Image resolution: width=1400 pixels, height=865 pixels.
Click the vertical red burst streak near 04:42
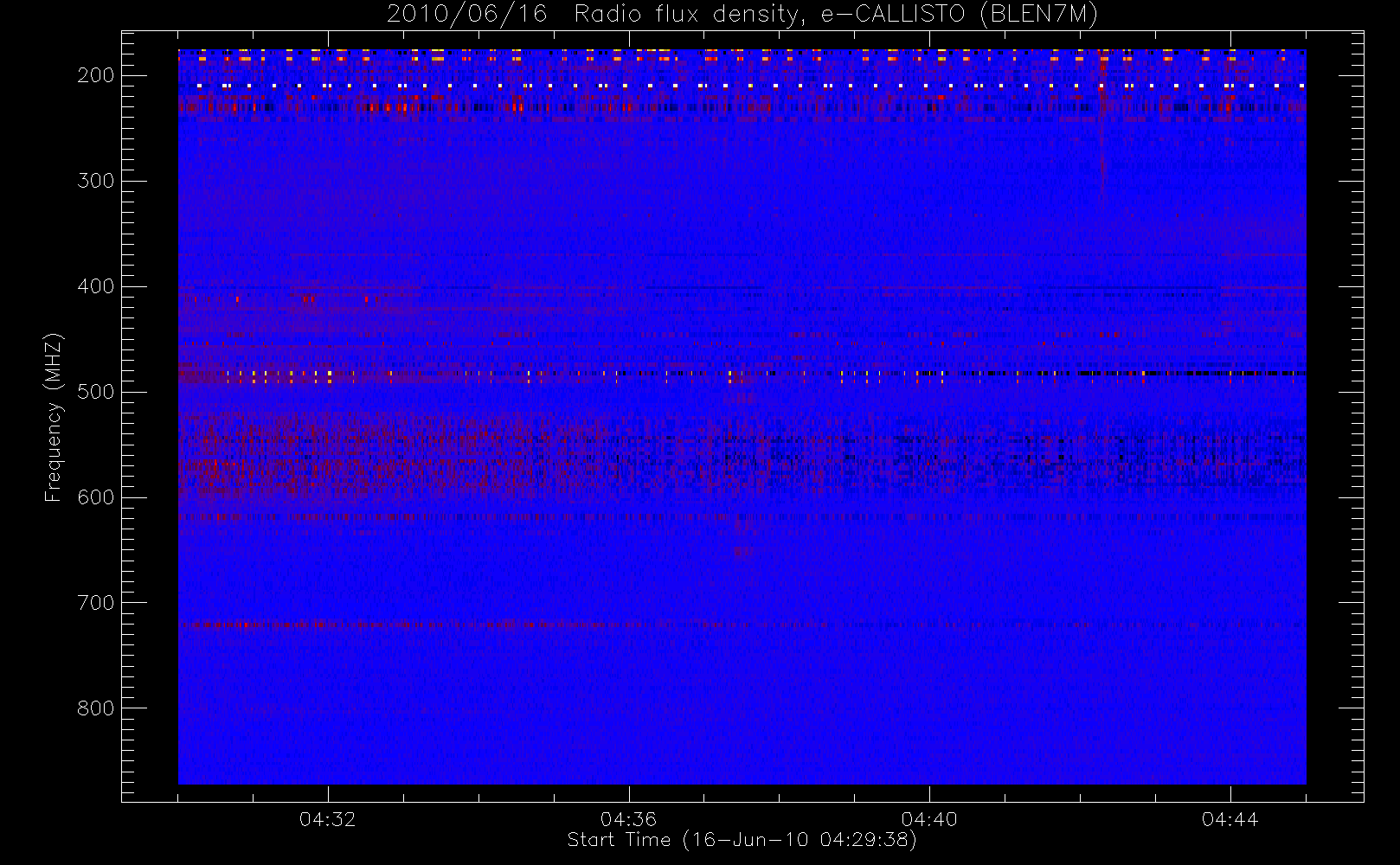[x=1101, y=125]
